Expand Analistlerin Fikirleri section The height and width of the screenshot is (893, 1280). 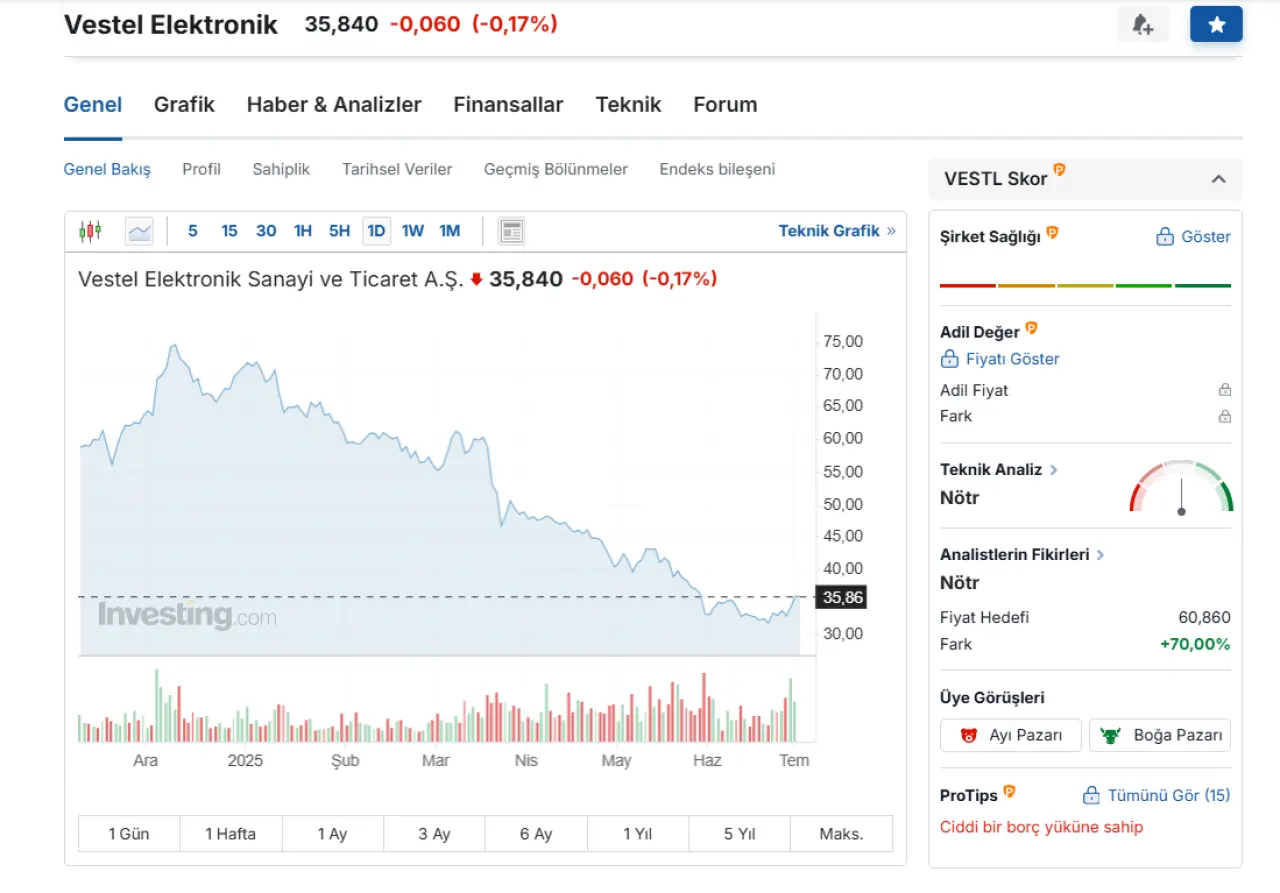coord(1100,555)
